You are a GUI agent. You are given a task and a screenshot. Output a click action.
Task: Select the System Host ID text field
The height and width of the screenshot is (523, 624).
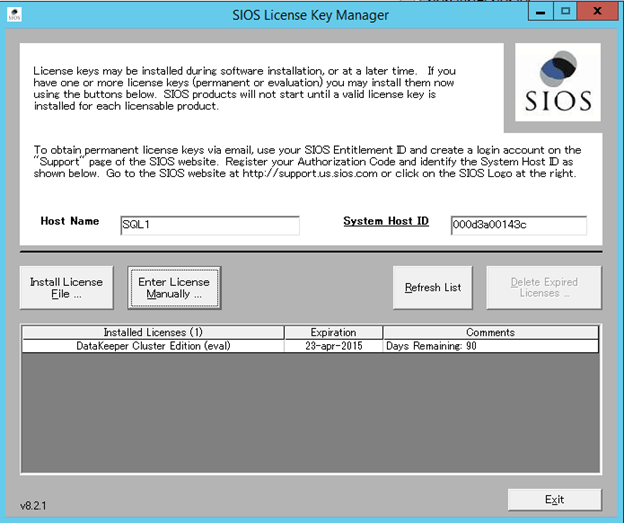[517, 225]
